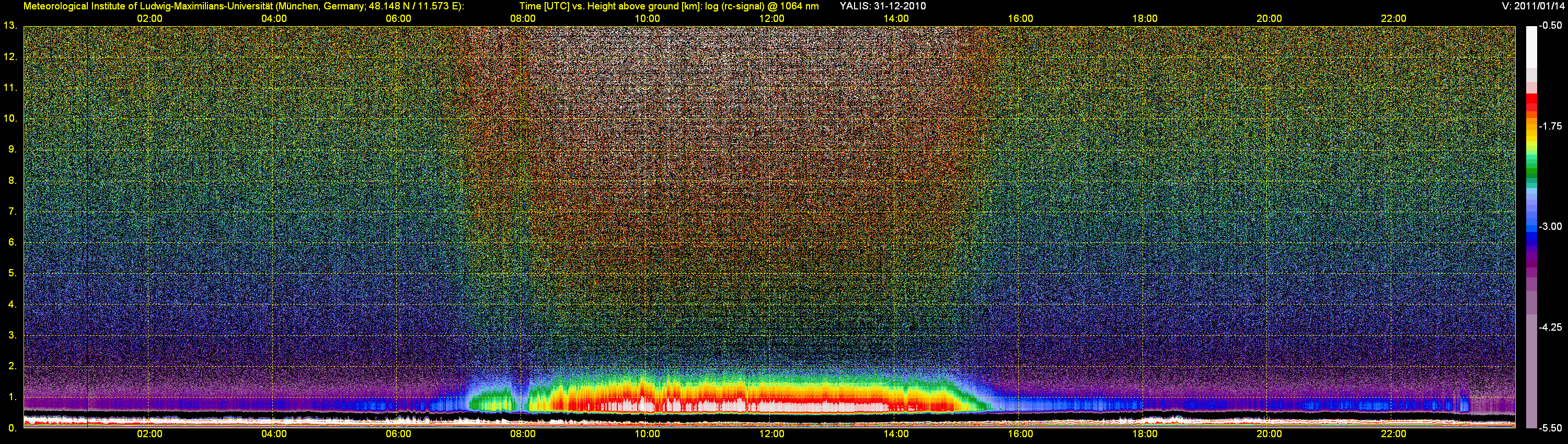The width and height of the screenshot is (1568, 444).
Task: Click the 04:00 label on the bottom time axis
Action: (x=274, y=434)
